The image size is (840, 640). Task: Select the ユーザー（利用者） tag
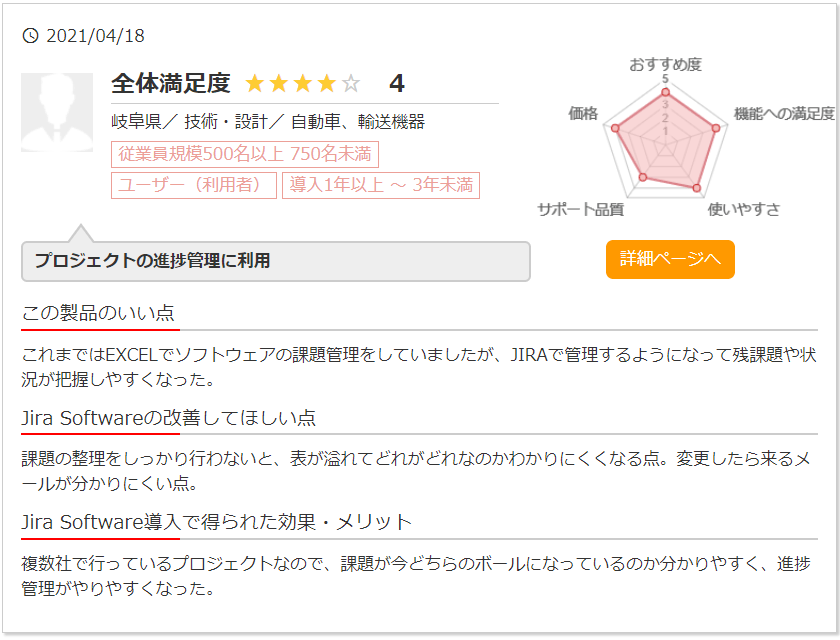click(194, 185)
